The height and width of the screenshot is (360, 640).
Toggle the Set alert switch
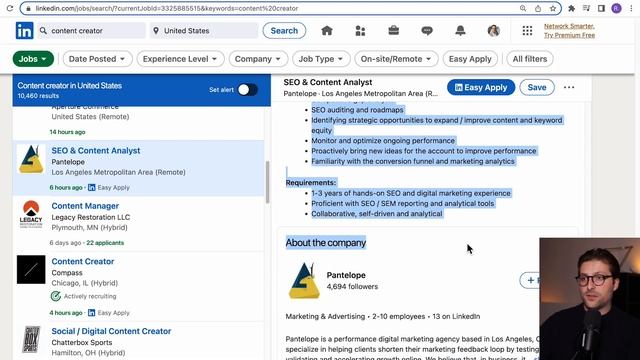point(248,90)
